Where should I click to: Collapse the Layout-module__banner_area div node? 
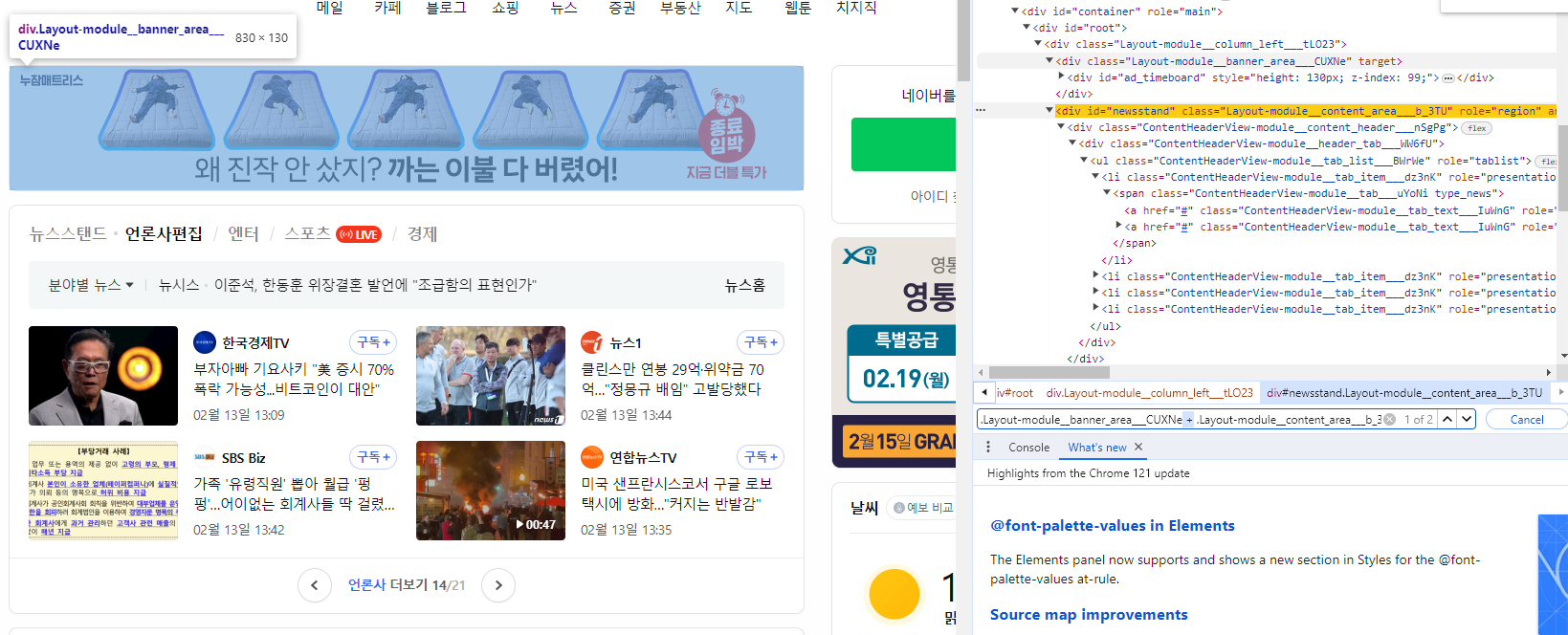[1049, 61]
